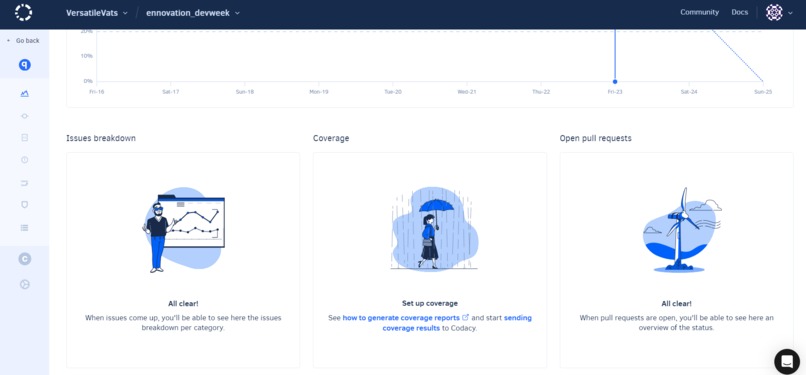Click the Sat-17 axis label
The height and width of the screenshot is (375, 806).
(x=171, y=92)
